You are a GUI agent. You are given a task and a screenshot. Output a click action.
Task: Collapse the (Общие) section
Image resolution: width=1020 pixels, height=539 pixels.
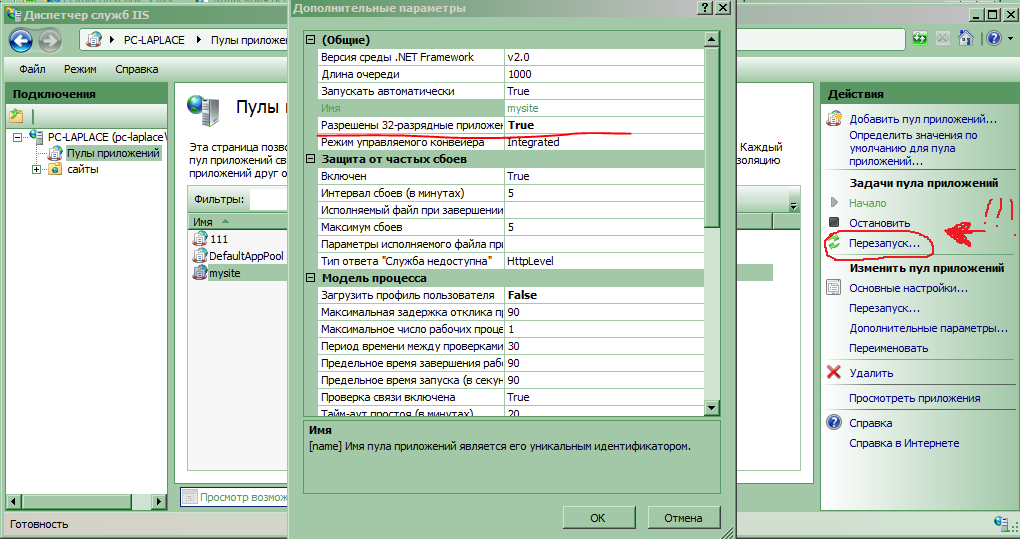coord(310,40)
